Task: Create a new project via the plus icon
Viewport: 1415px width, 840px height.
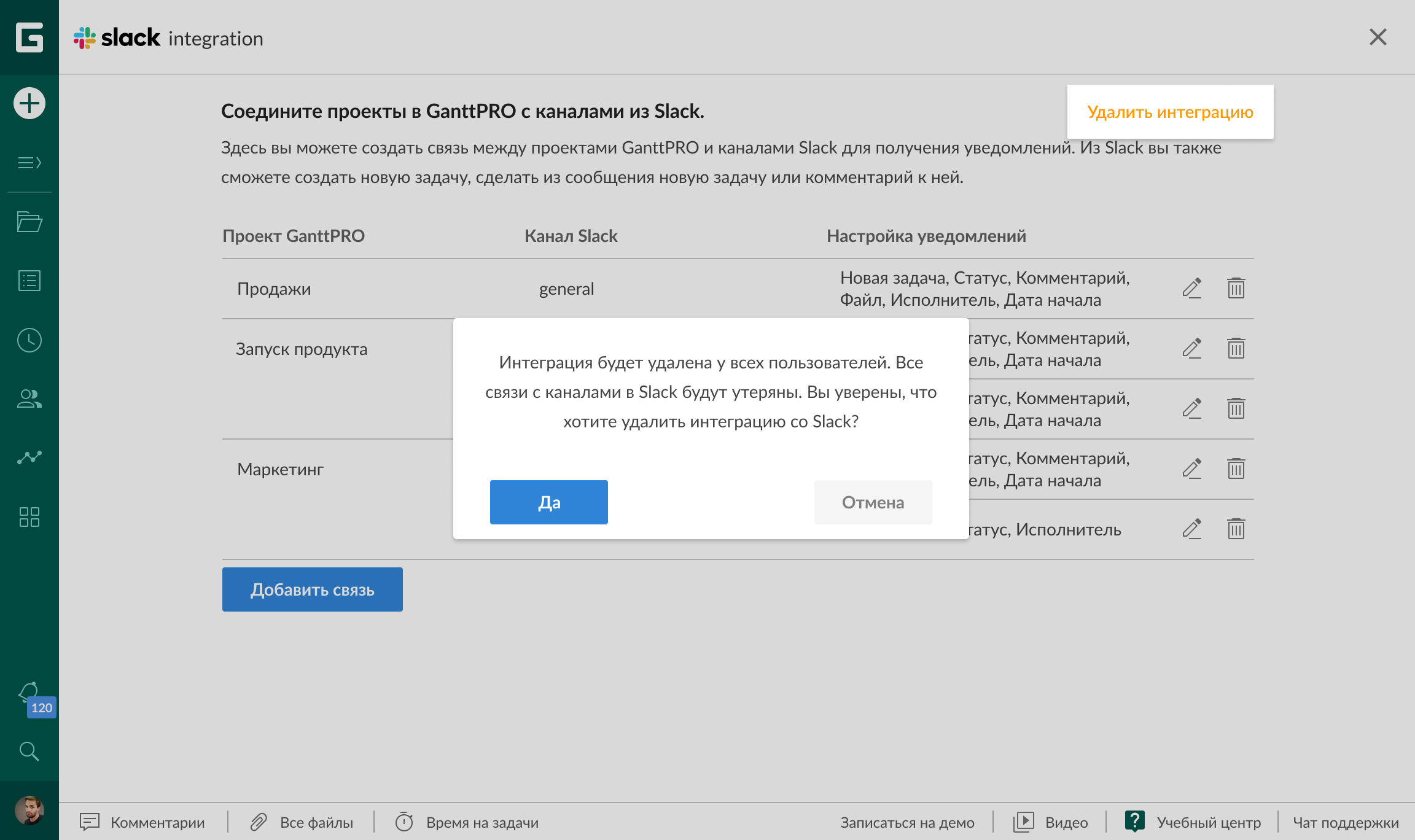Action: (28, 103)
